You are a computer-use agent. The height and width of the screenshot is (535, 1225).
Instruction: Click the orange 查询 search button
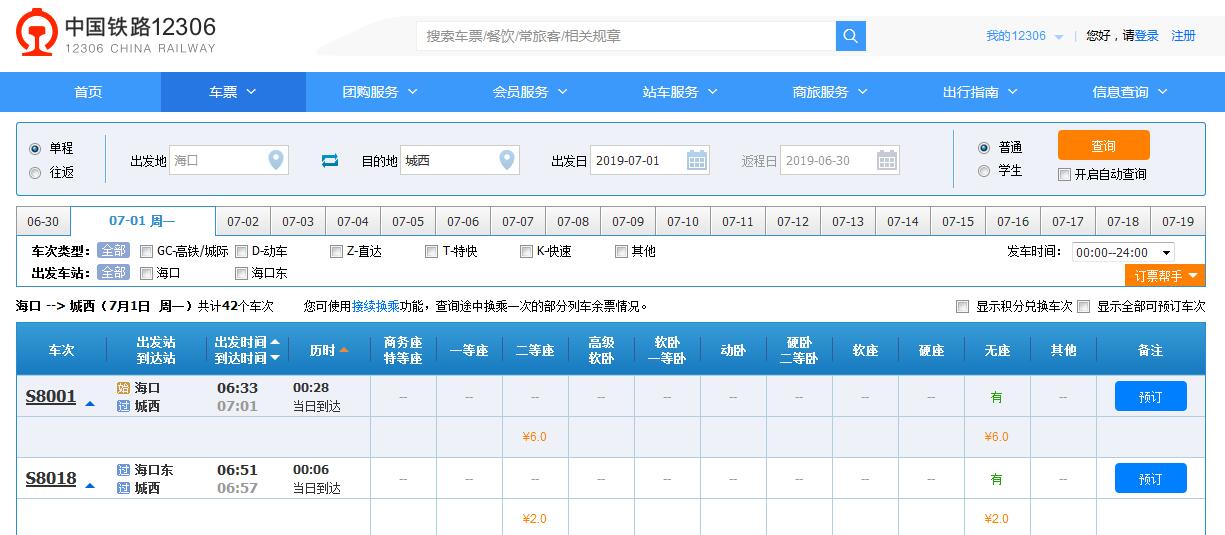(1103, 146)
